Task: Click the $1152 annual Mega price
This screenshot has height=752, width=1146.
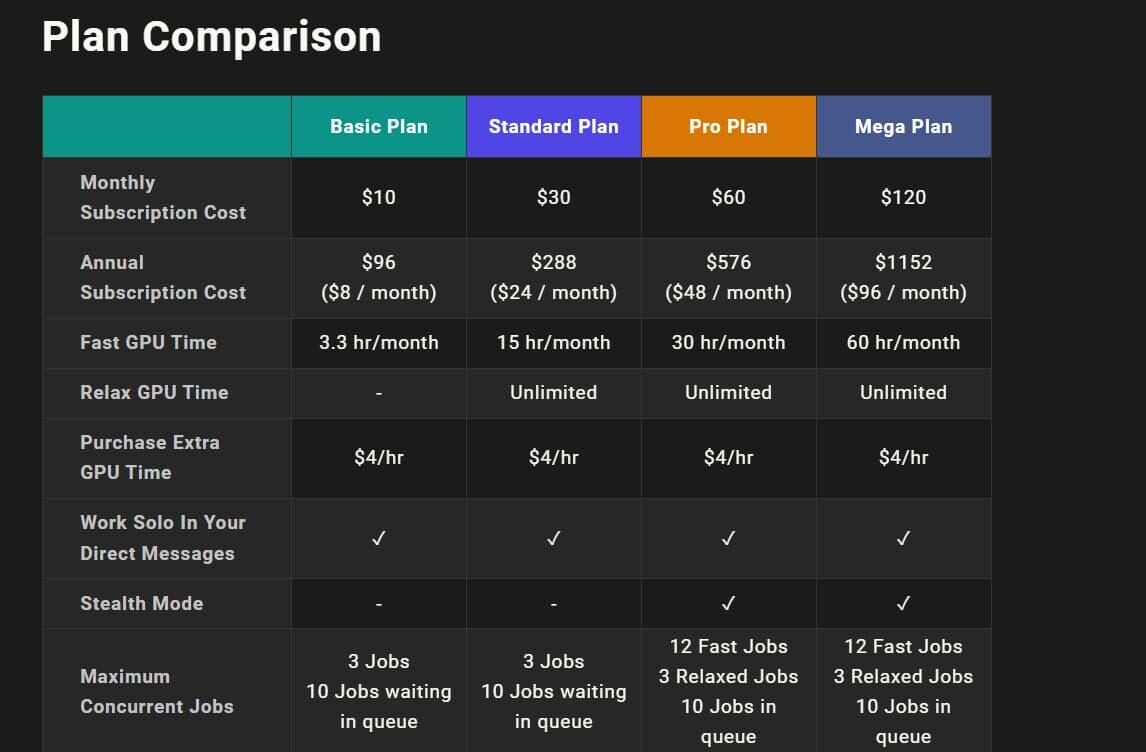Action: pyautogui.click(x=903, y=262)
